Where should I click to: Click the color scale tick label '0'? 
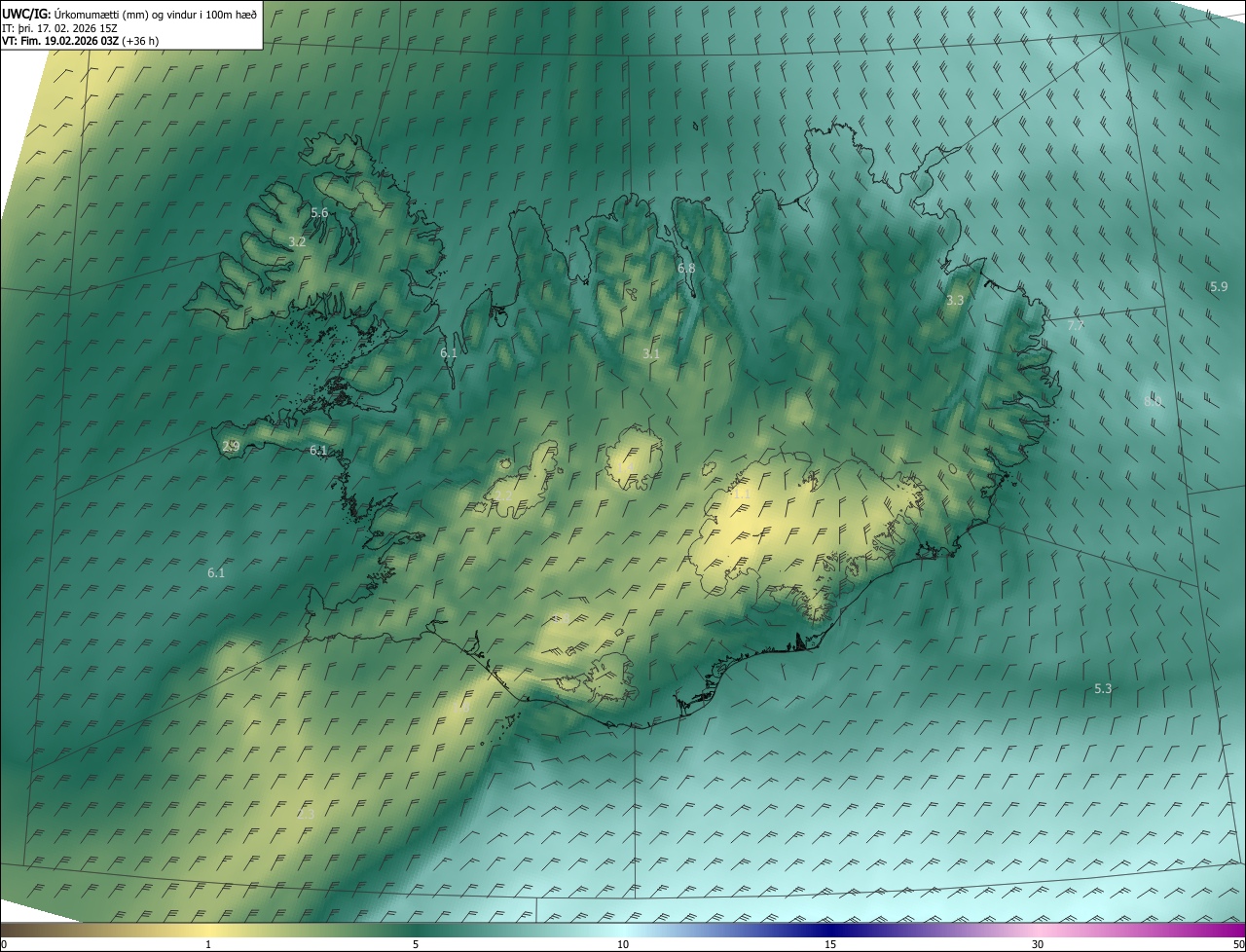point(4,944)
